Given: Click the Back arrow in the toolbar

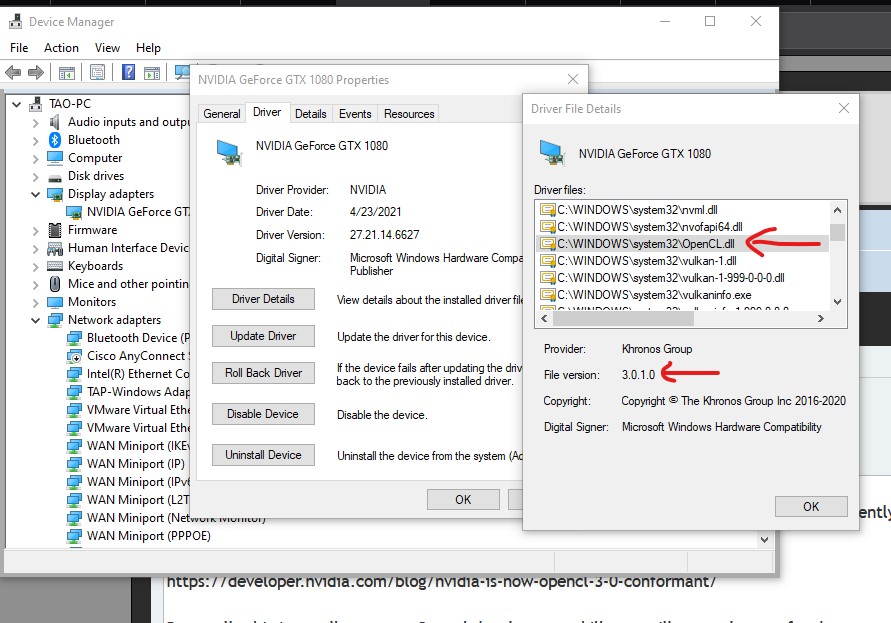Looking at the screenshot, I should point(13,72).
